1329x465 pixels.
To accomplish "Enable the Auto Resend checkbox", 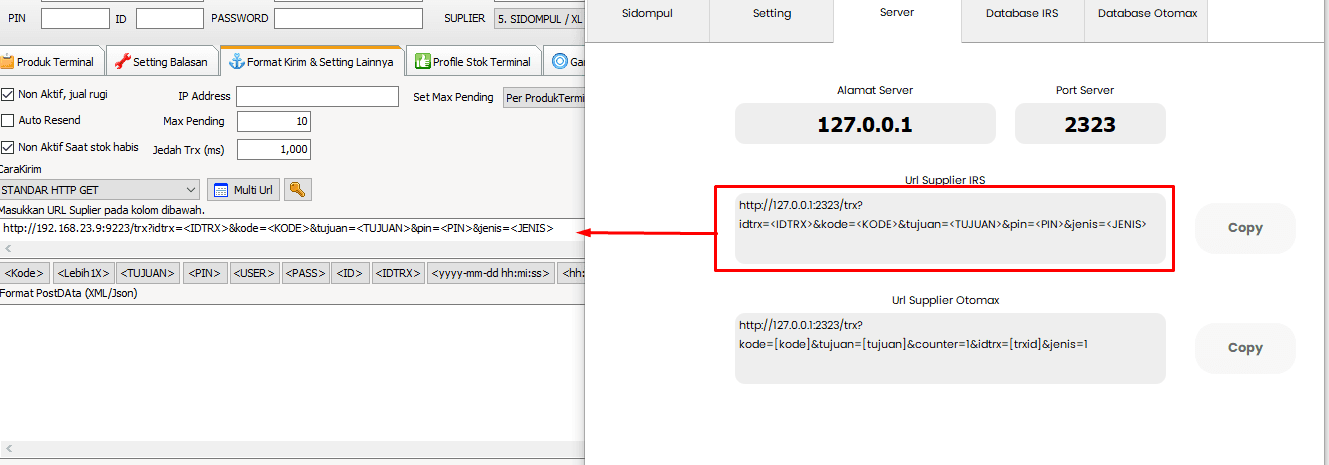I will click(x=8, y=120).
